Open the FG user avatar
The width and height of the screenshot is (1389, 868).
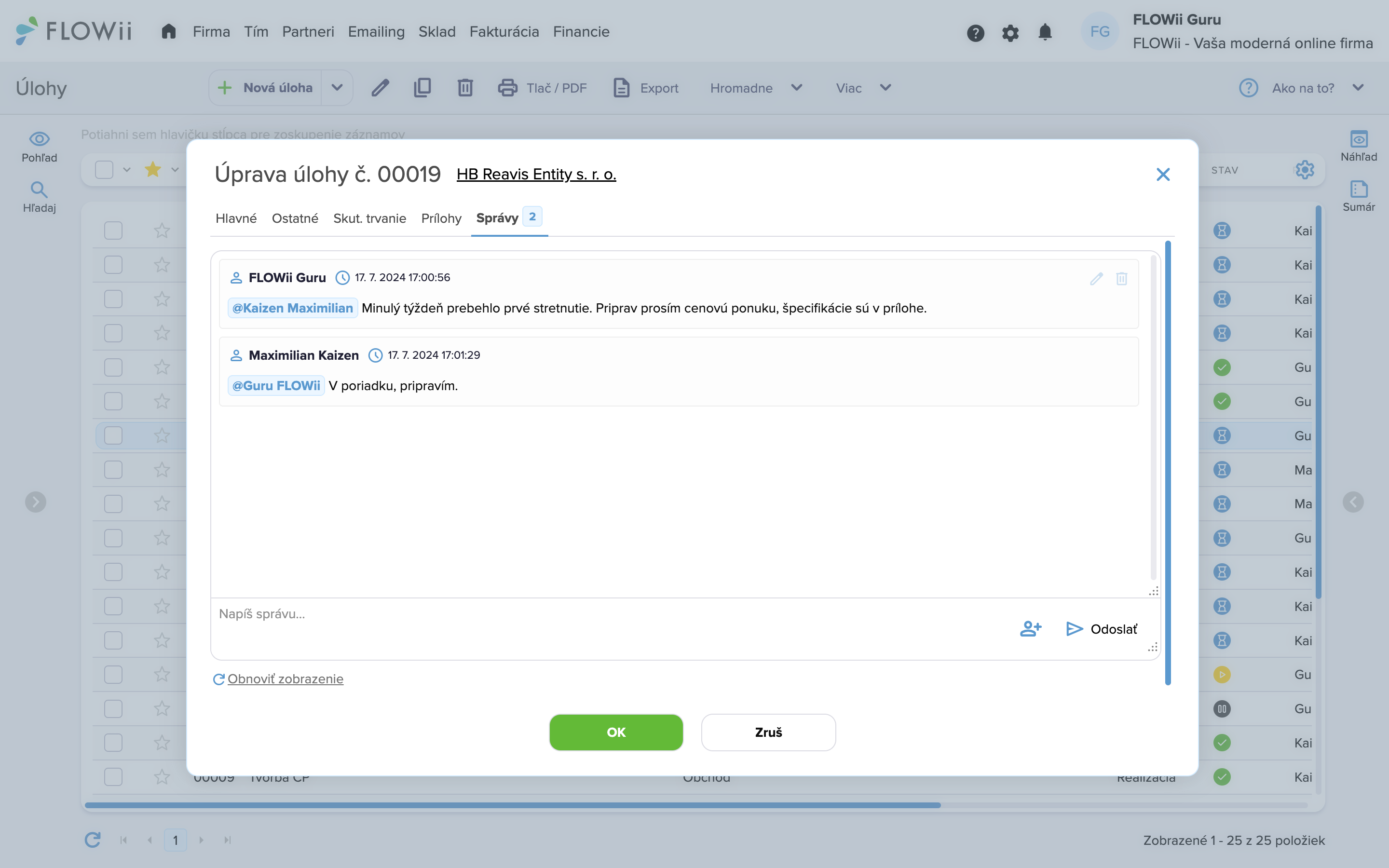point(1100,31)
